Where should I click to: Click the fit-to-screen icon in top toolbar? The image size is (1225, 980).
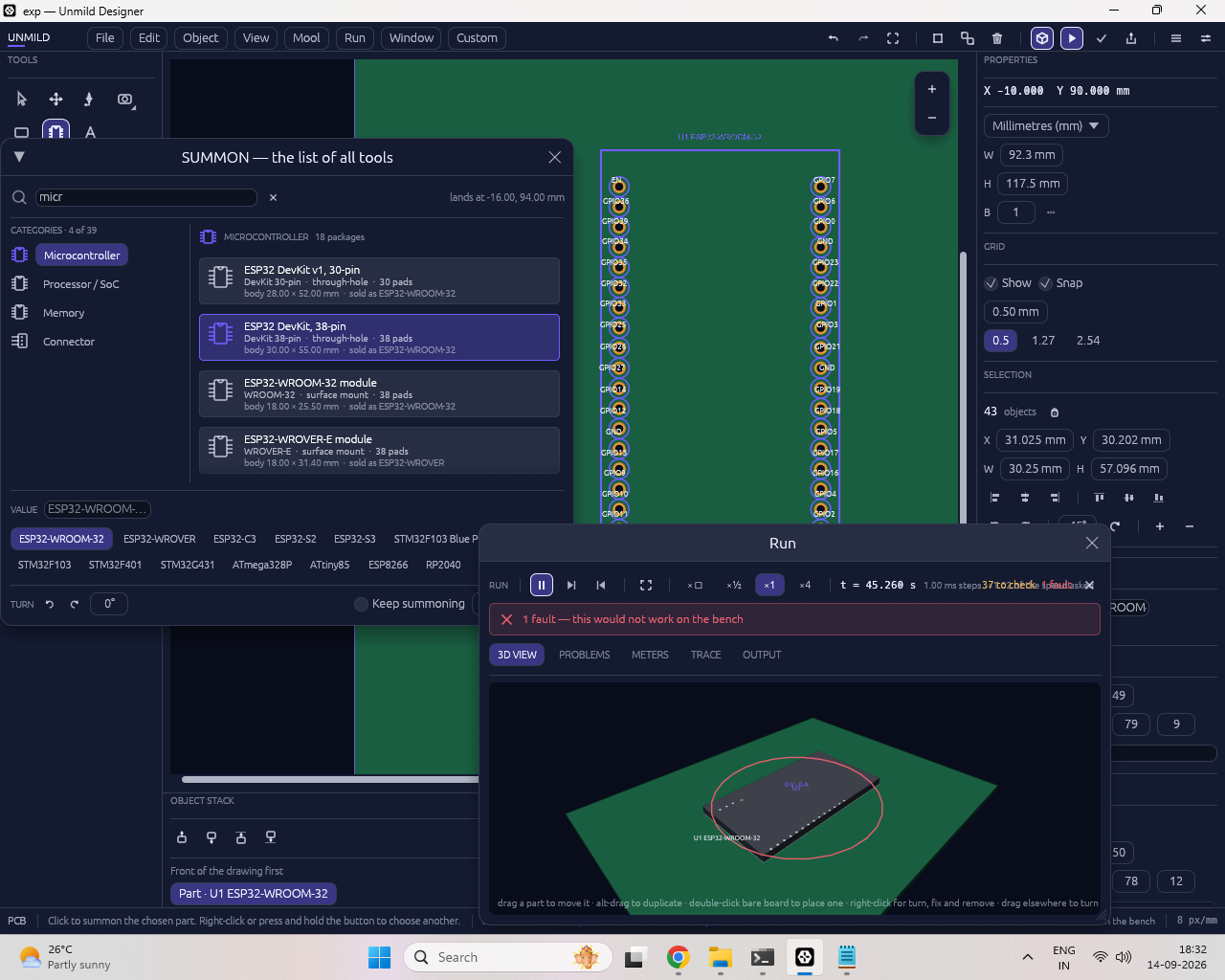[x=893, y=38]
